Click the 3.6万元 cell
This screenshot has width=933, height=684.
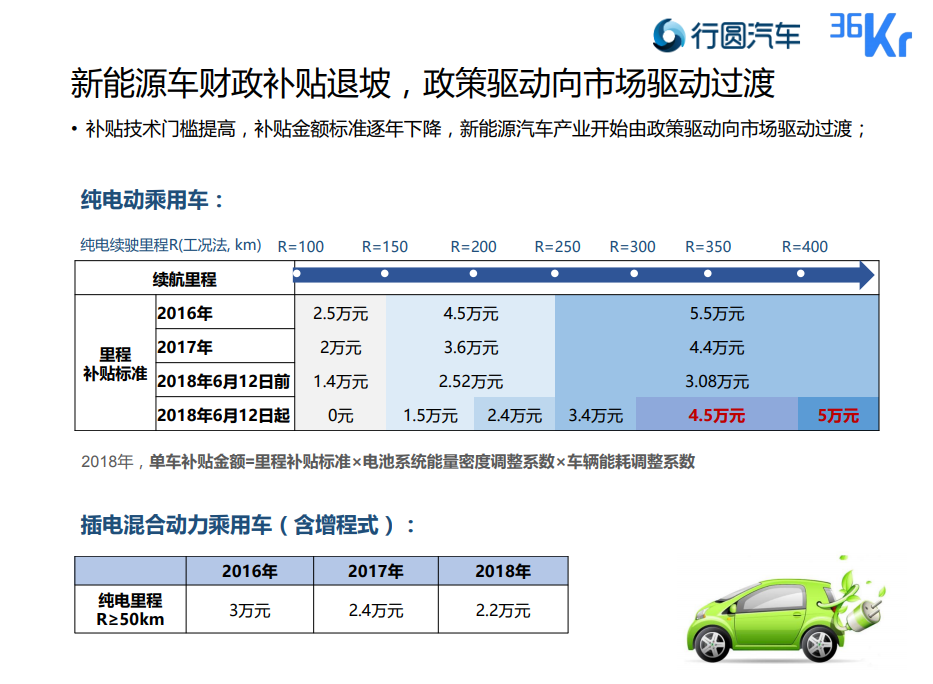(x=471, y=347)
